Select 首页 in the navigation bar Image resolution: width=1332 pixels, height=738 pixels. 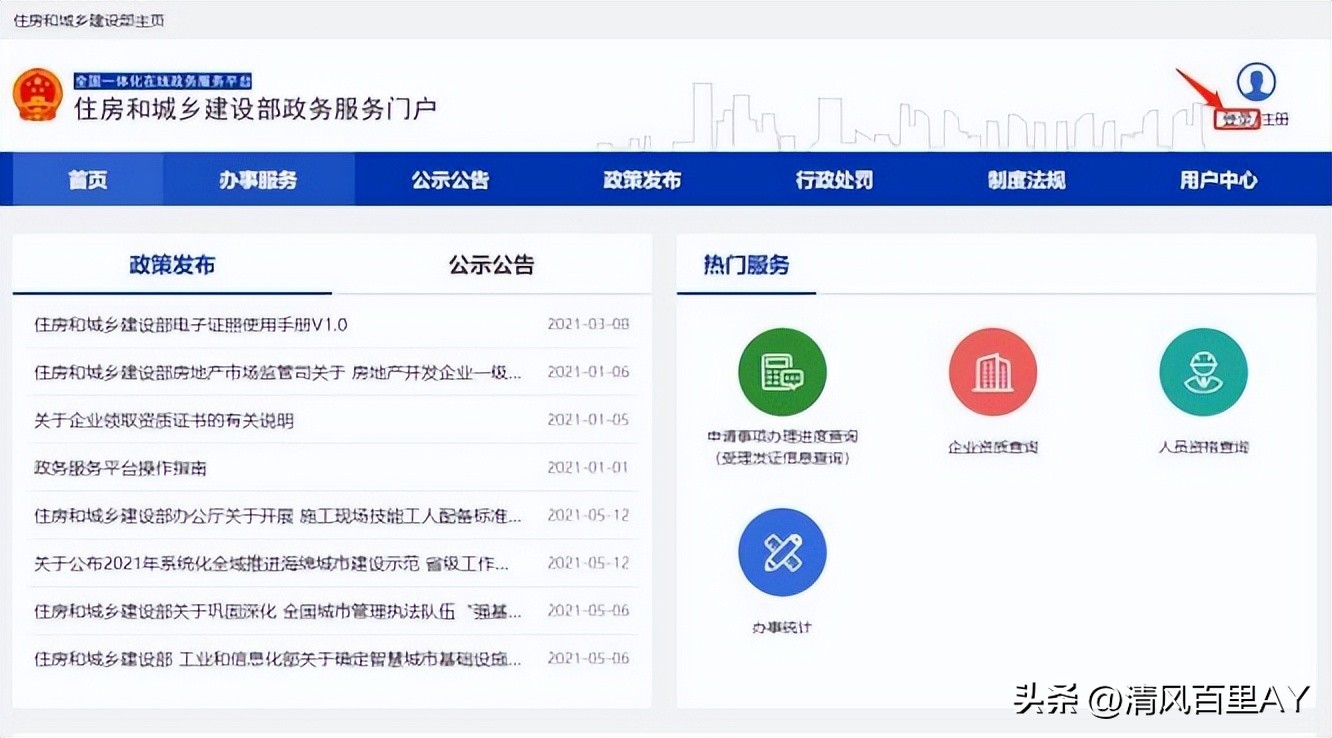(87, 179)
